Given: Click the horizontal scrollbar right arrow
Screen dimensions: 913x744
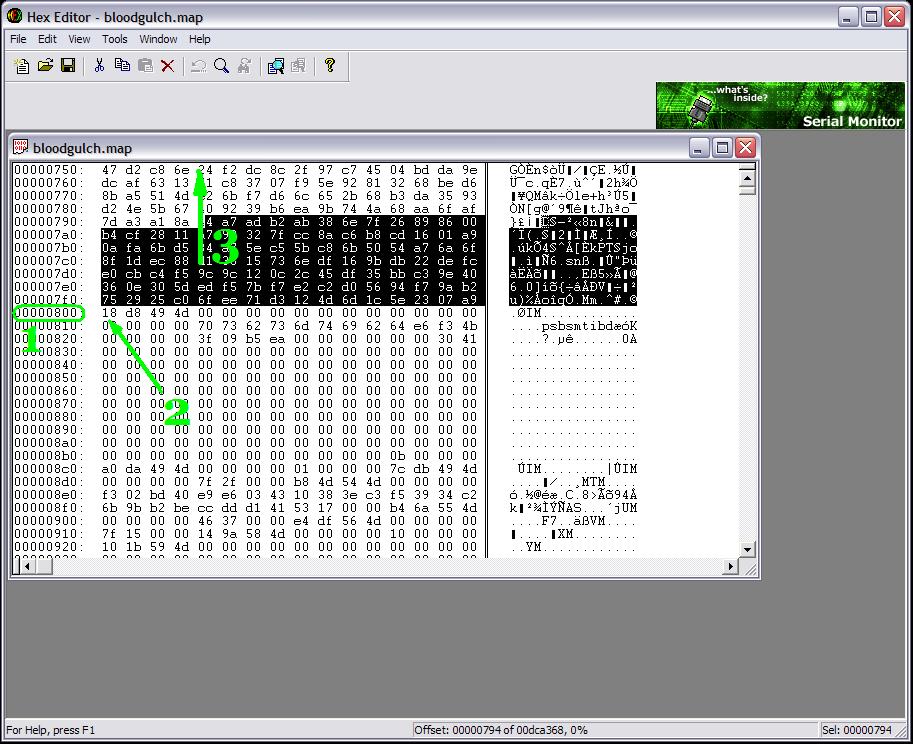Looking at the screenshot, I should pos(730,566).
